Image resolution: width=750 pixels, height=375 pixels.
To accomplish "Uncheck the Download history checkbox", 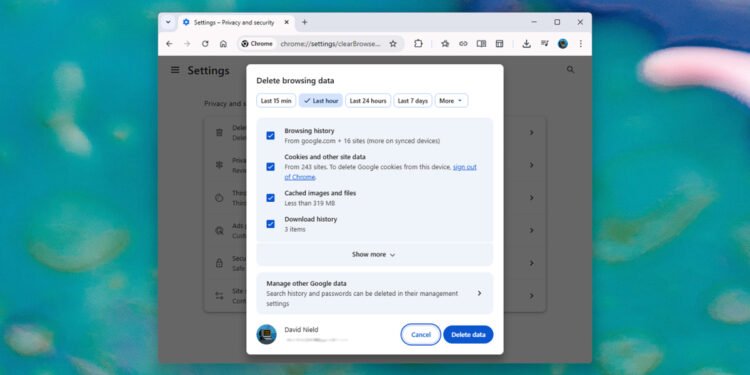I will [270, 224].
